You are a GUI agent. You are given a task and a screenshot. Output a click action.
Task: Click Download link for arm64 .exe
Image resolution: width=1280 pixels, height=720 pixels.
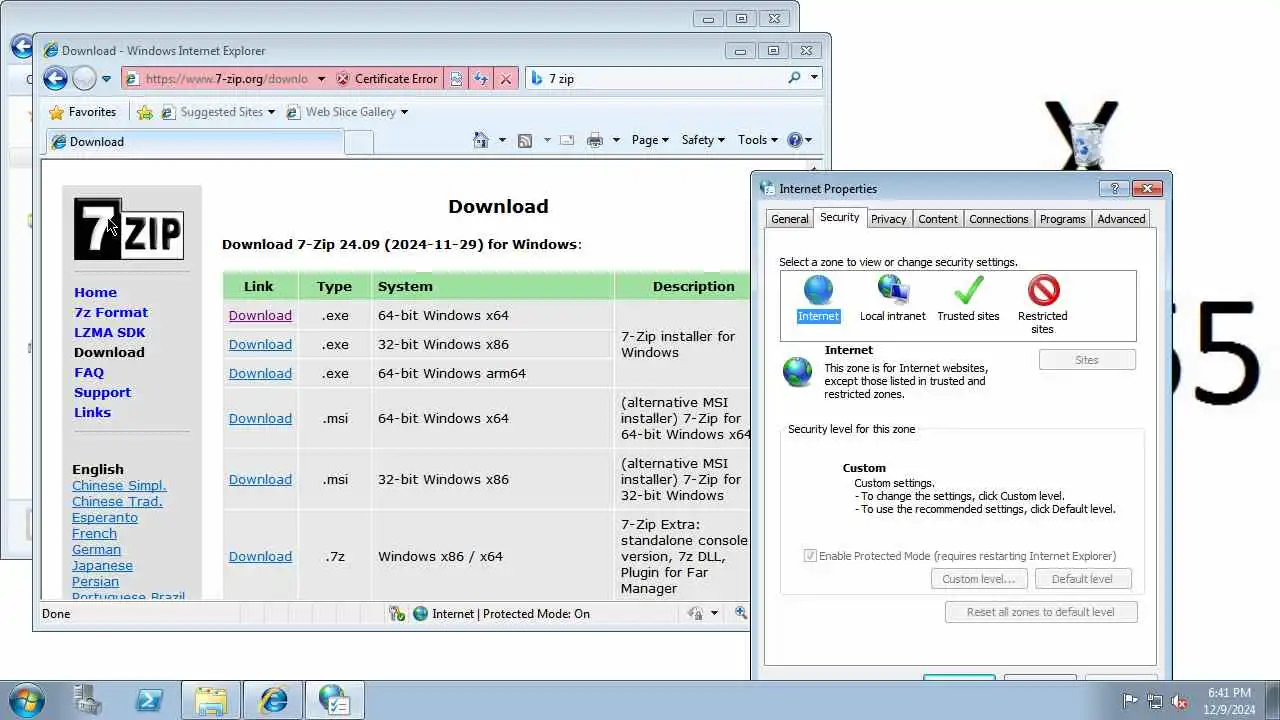tap(260, 373)
